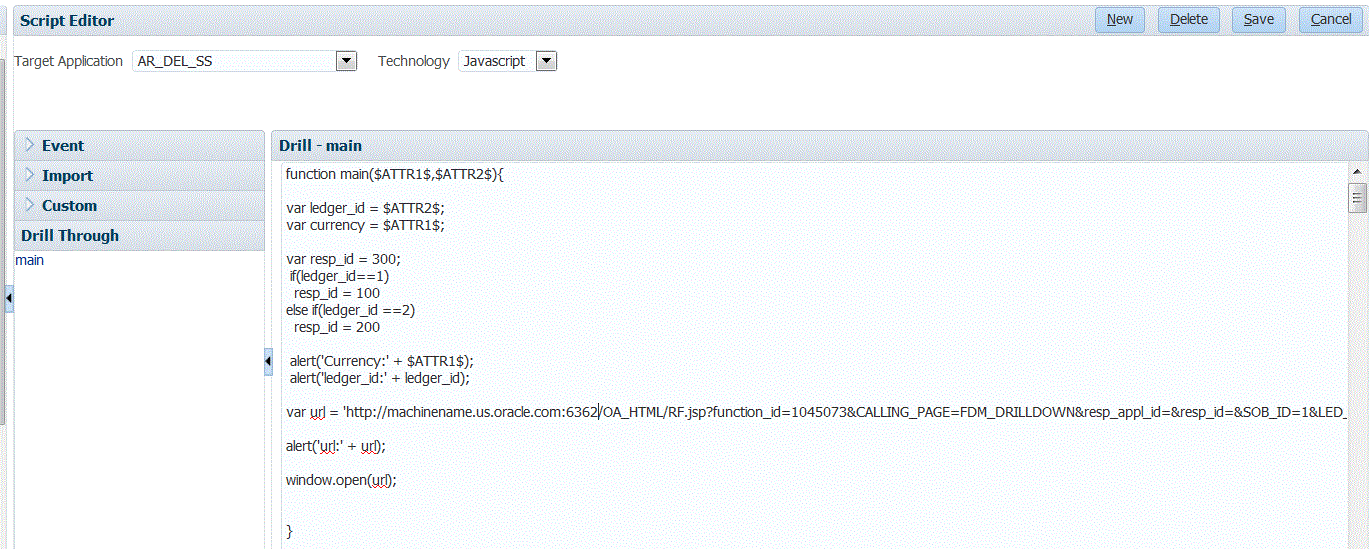1369x549 pixels.
Task: Click the AR_DEL_SS target application field
Action: [235, 61]
